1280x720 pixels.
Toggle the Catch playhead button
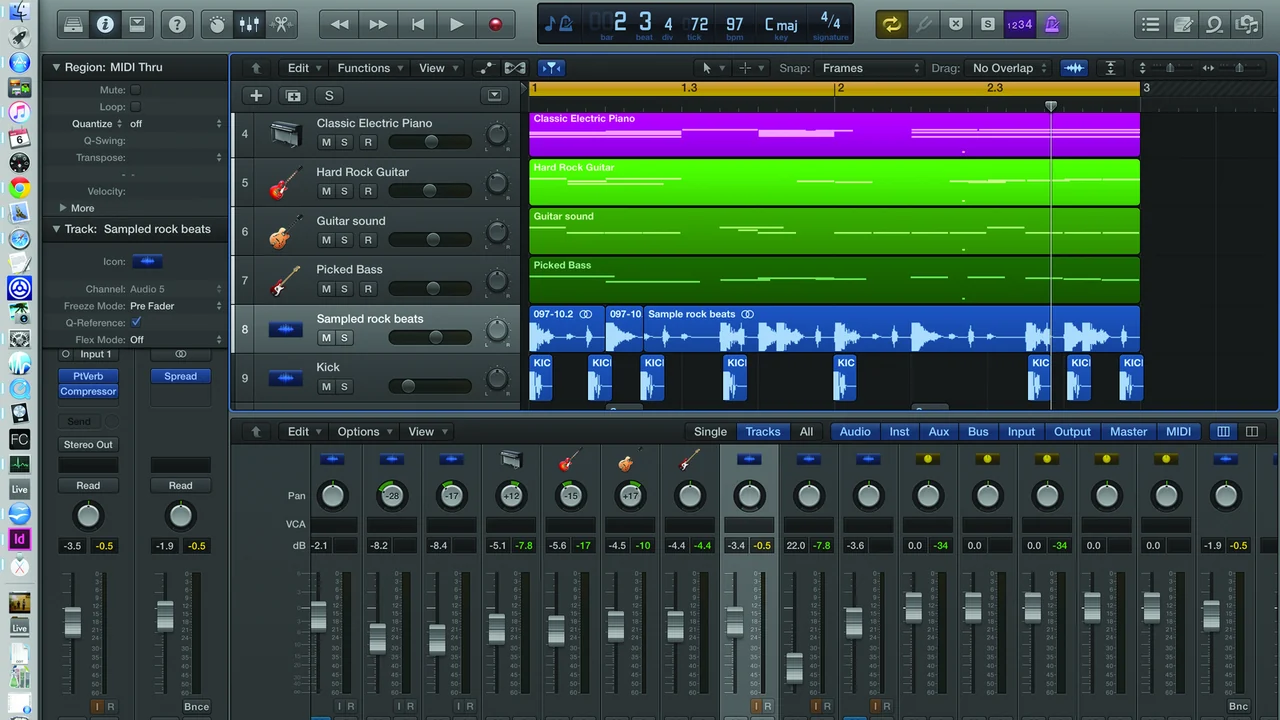click(551, 68)
